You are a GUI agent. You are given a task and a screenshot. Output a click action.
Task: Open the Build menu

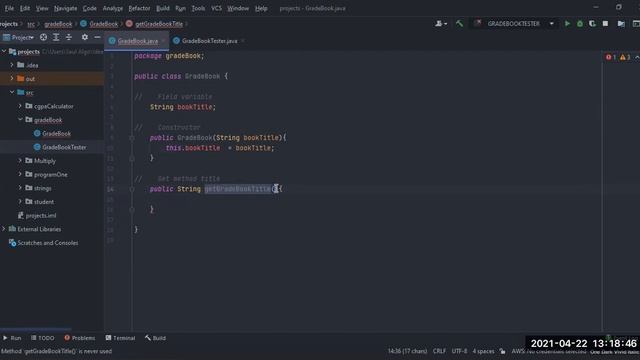(x=163, y=8)
